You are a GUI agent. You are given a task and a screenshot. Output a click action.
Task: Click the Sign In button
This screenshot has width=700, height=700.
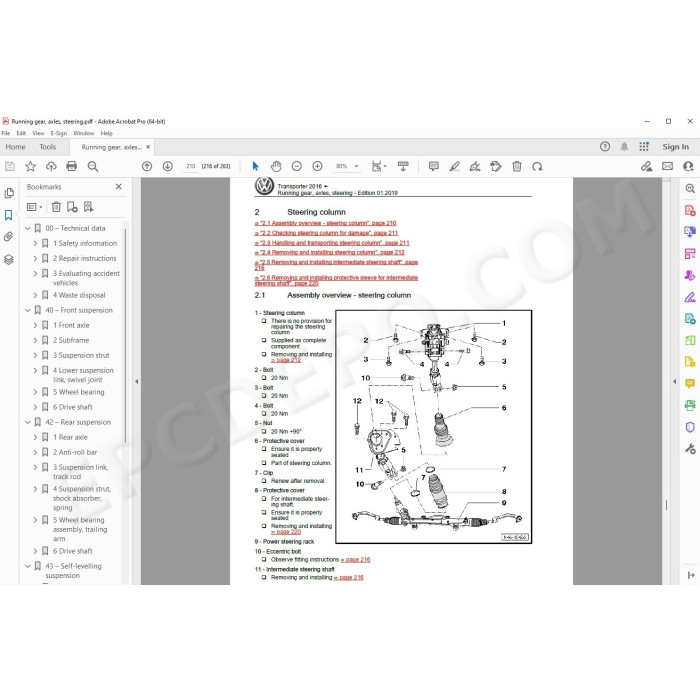[675, 147]
